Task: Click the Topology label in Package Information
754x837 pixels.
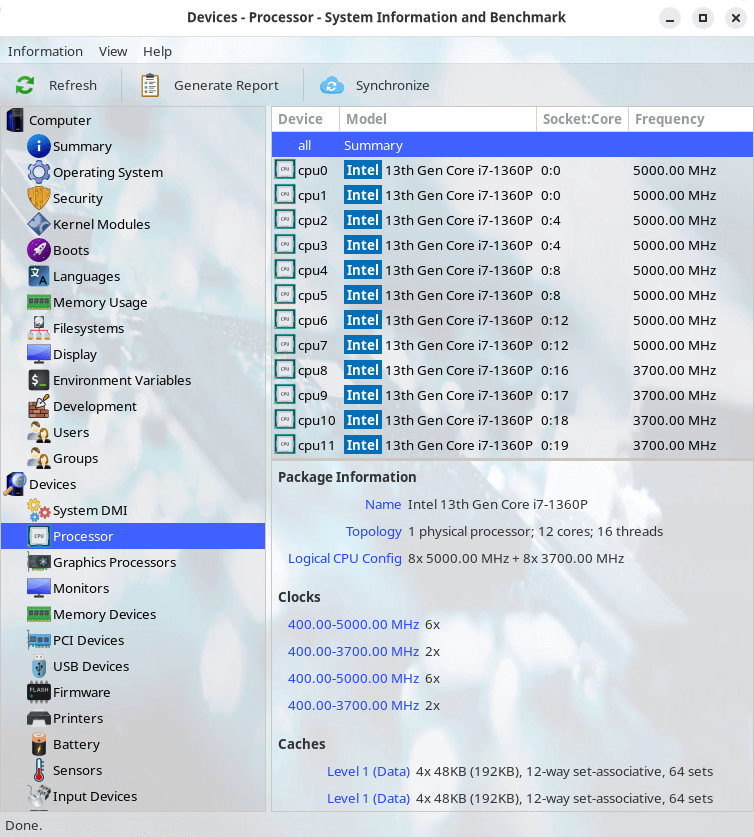Action: (374, 532)
